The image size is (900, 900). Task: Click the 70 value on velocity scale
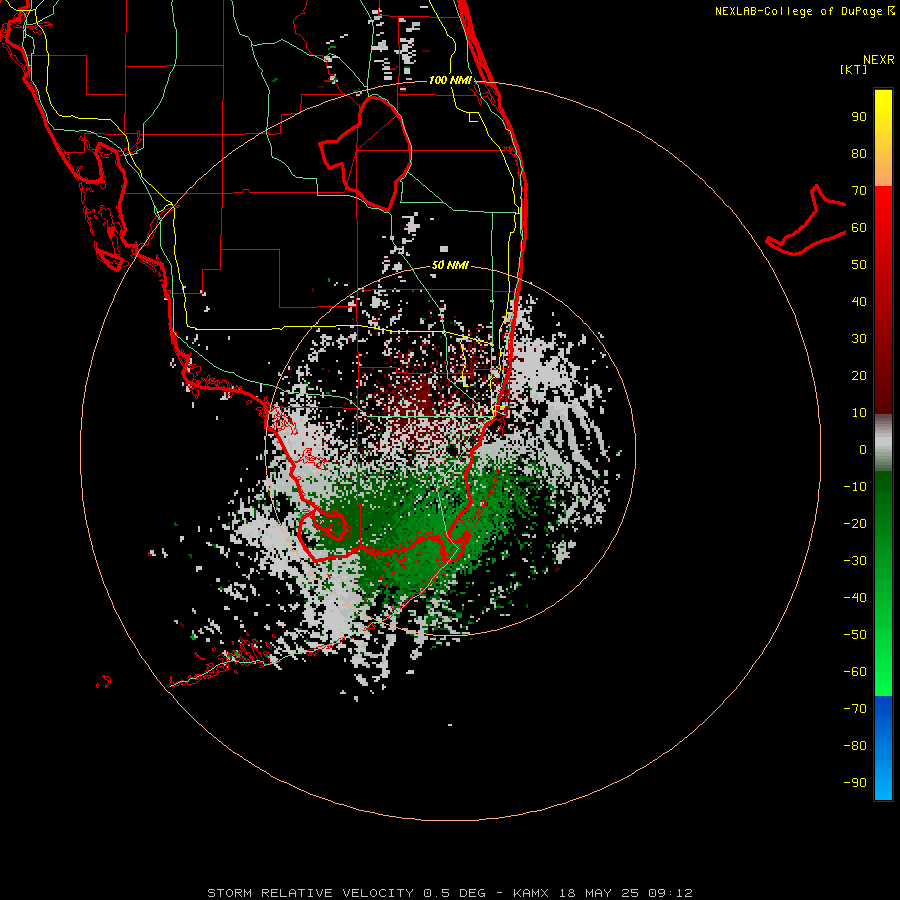coord(859,191)
